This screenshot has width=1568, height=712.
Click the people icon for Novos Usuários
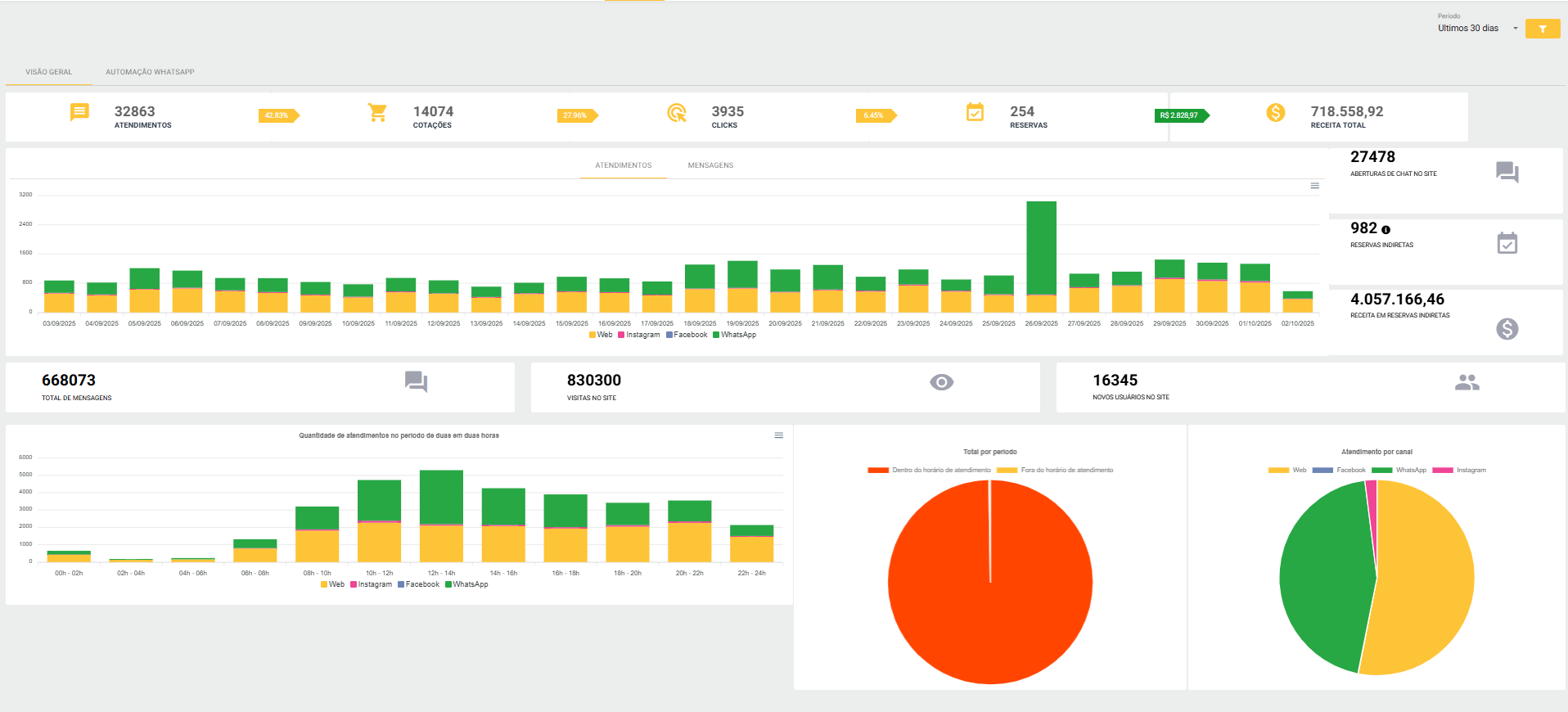click(1467, 382)
